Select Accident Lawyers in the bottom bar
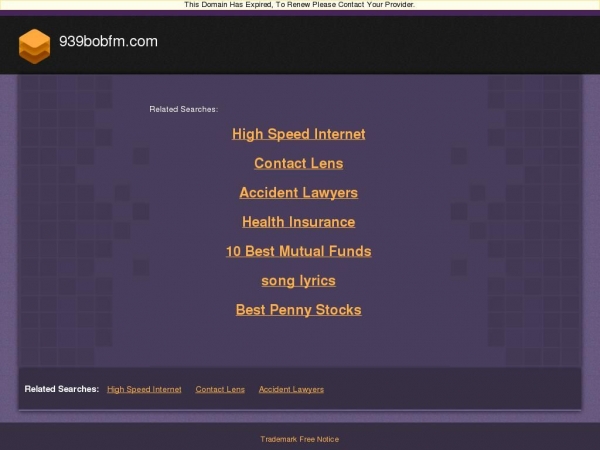This screenshot has height=450, width=600. [x=291, y=390]
